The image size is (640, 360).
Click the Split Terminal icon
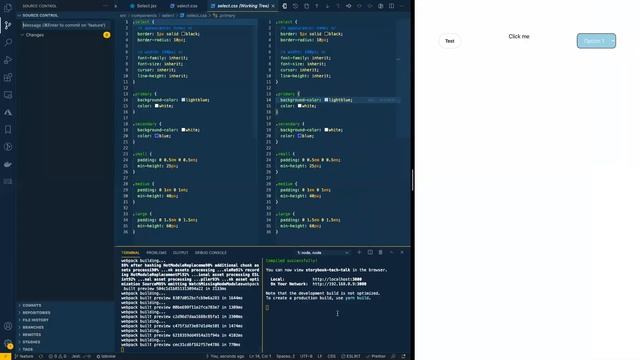tap(370, 253)
